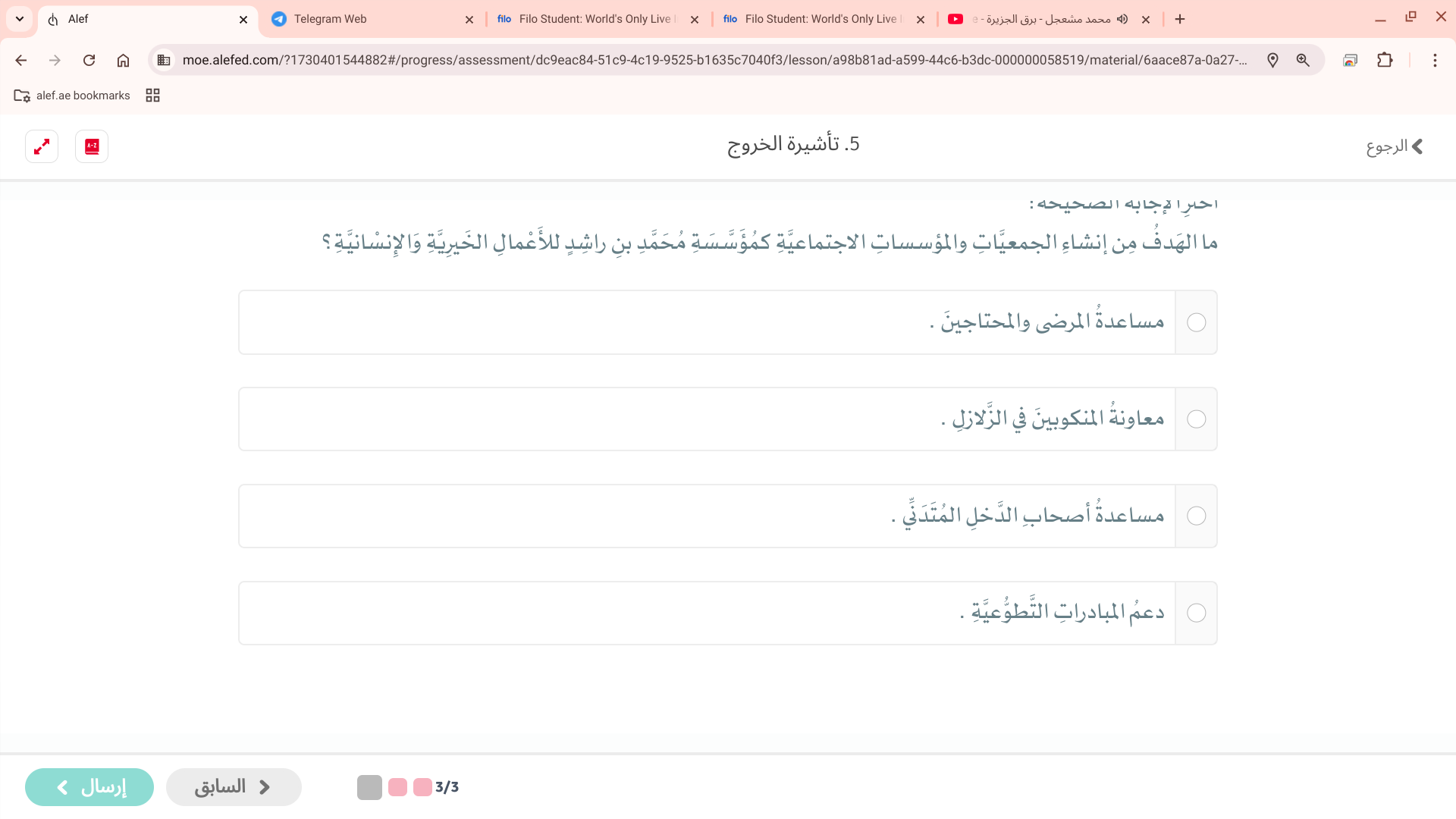Open the red A-Z dictionary icon

pyautogui.click(x=92, y=146)
